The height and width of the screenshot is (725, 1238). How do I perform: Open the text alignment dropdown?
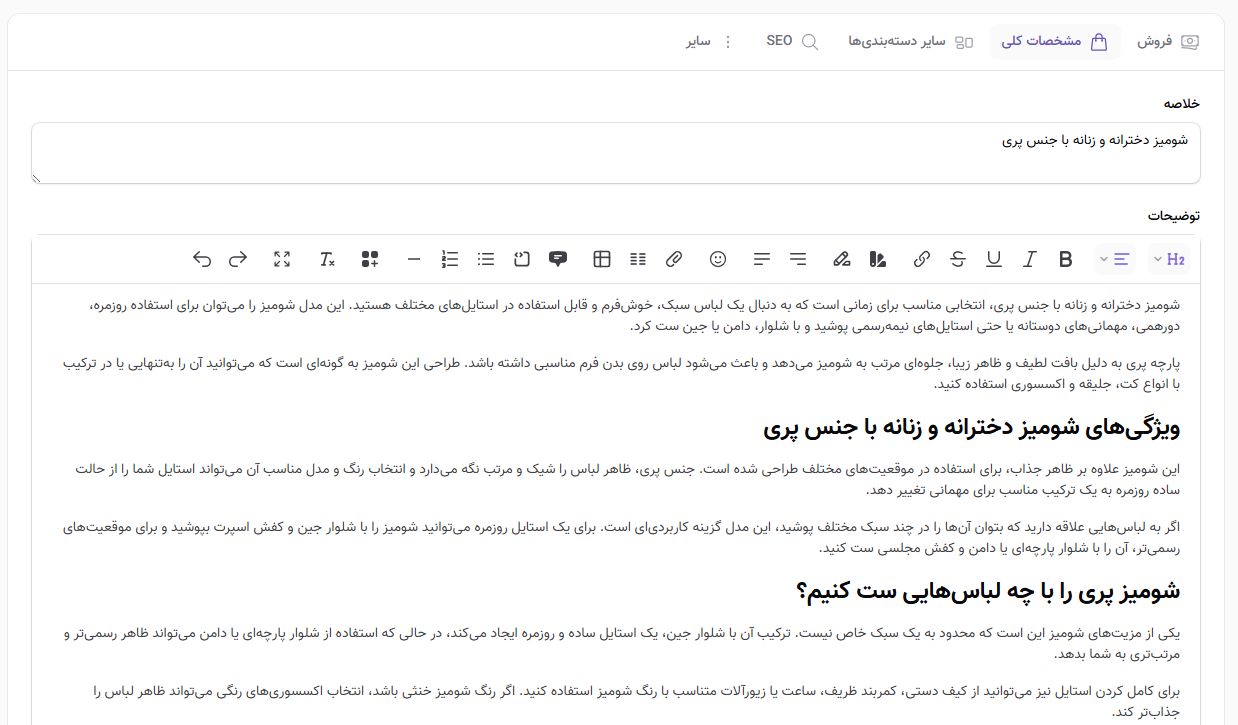pos(1115,259)
